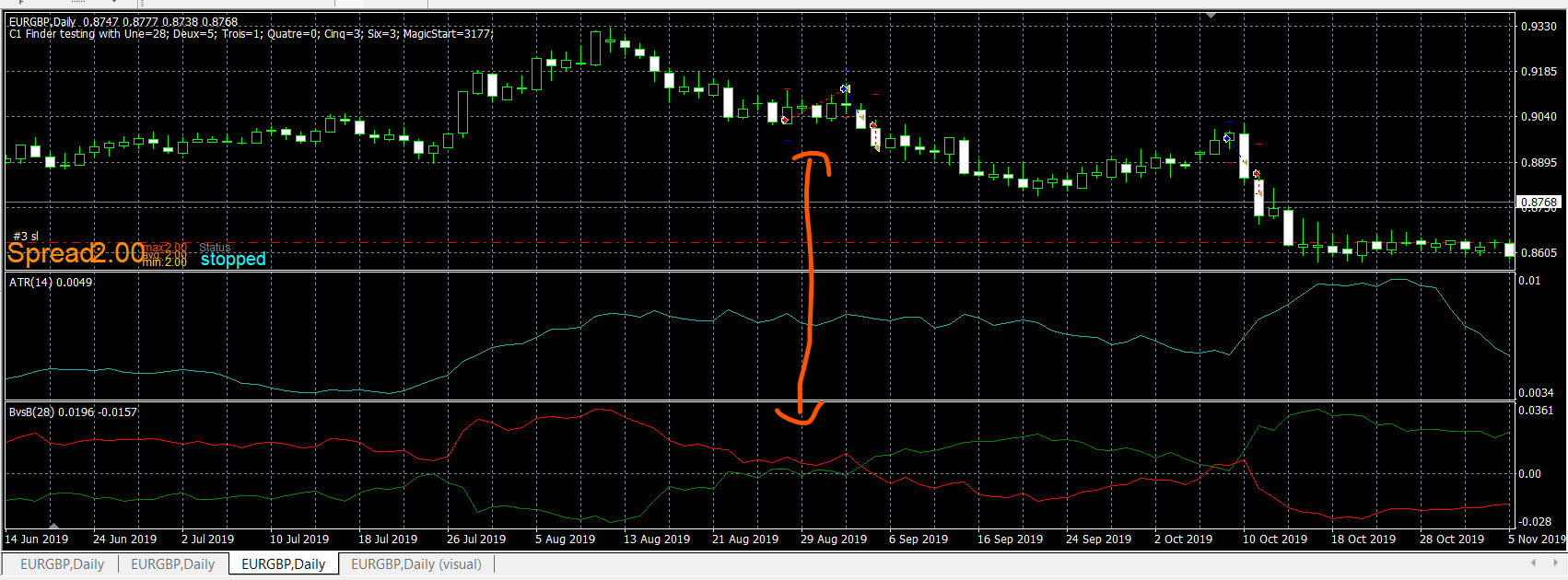Click the C1 Finder testing parameters line
The image size is (1568, 580).
pos(251,34)
